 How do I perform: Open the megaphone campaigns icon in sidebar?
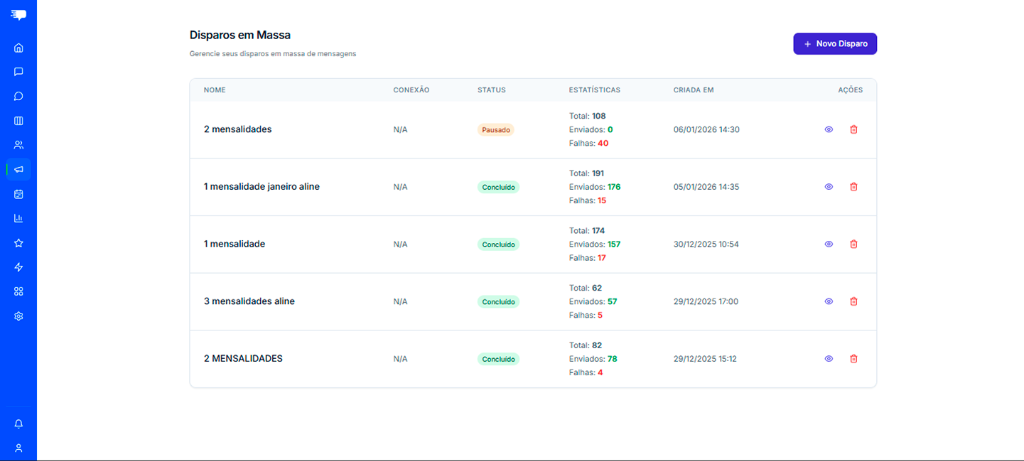click(x=18, y=169)
